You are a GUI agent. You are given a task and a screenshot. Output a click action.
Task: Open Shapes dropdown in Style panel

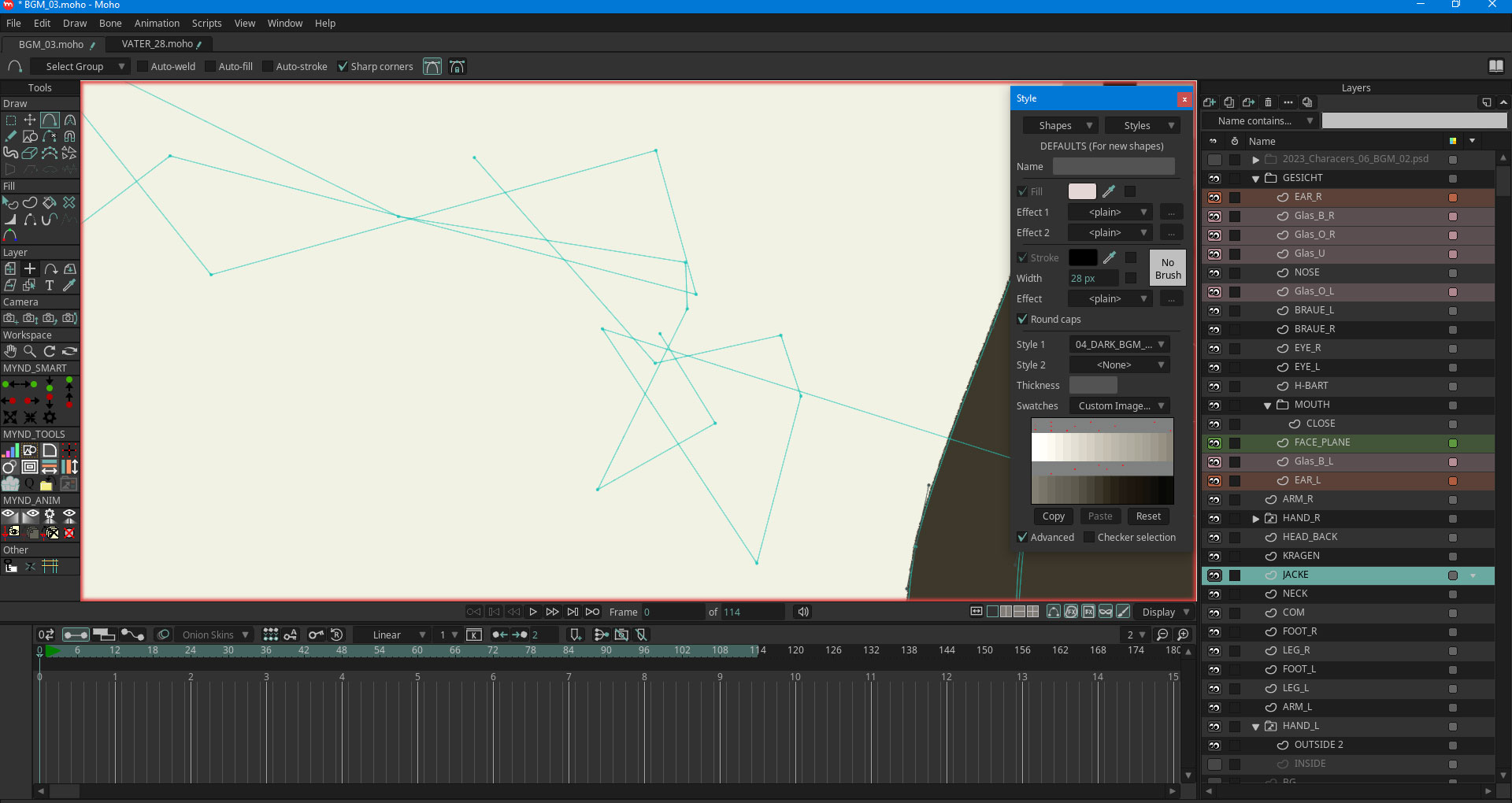(1060, 125)
